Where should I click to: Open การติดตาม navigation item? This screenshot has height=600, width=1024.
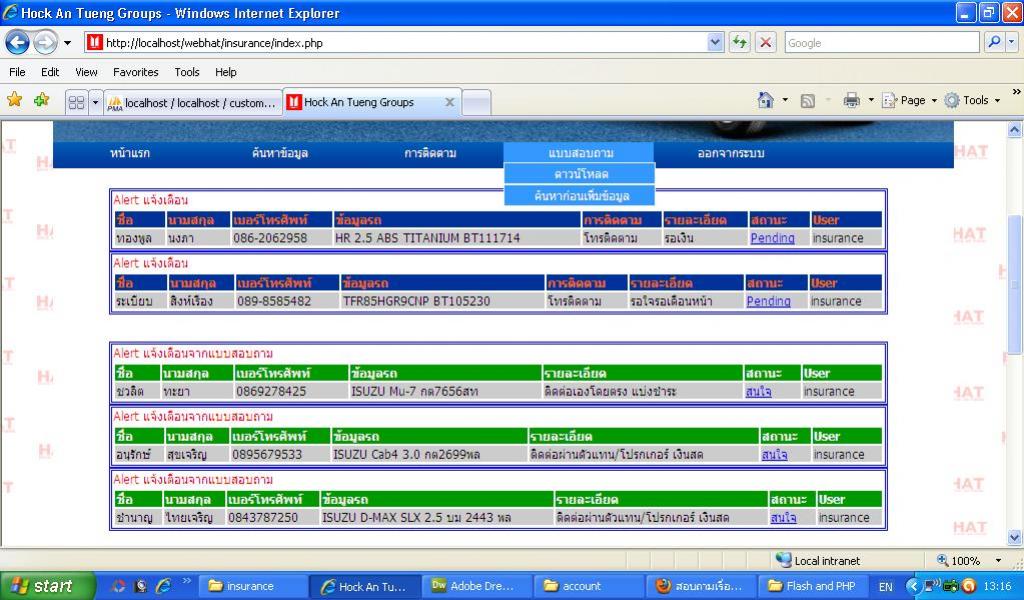(430, 153)
